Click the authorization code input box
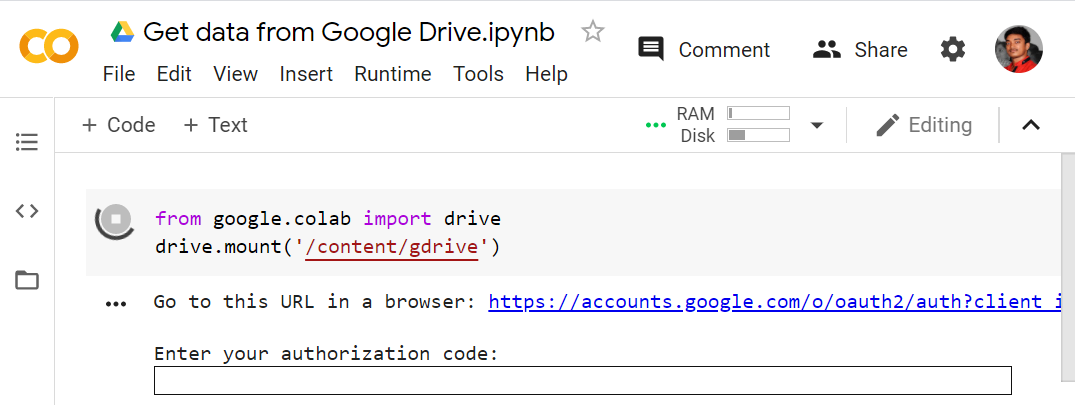Image resolution: width=1075 pixels, height=405 pixels. [x=583, y=380]
